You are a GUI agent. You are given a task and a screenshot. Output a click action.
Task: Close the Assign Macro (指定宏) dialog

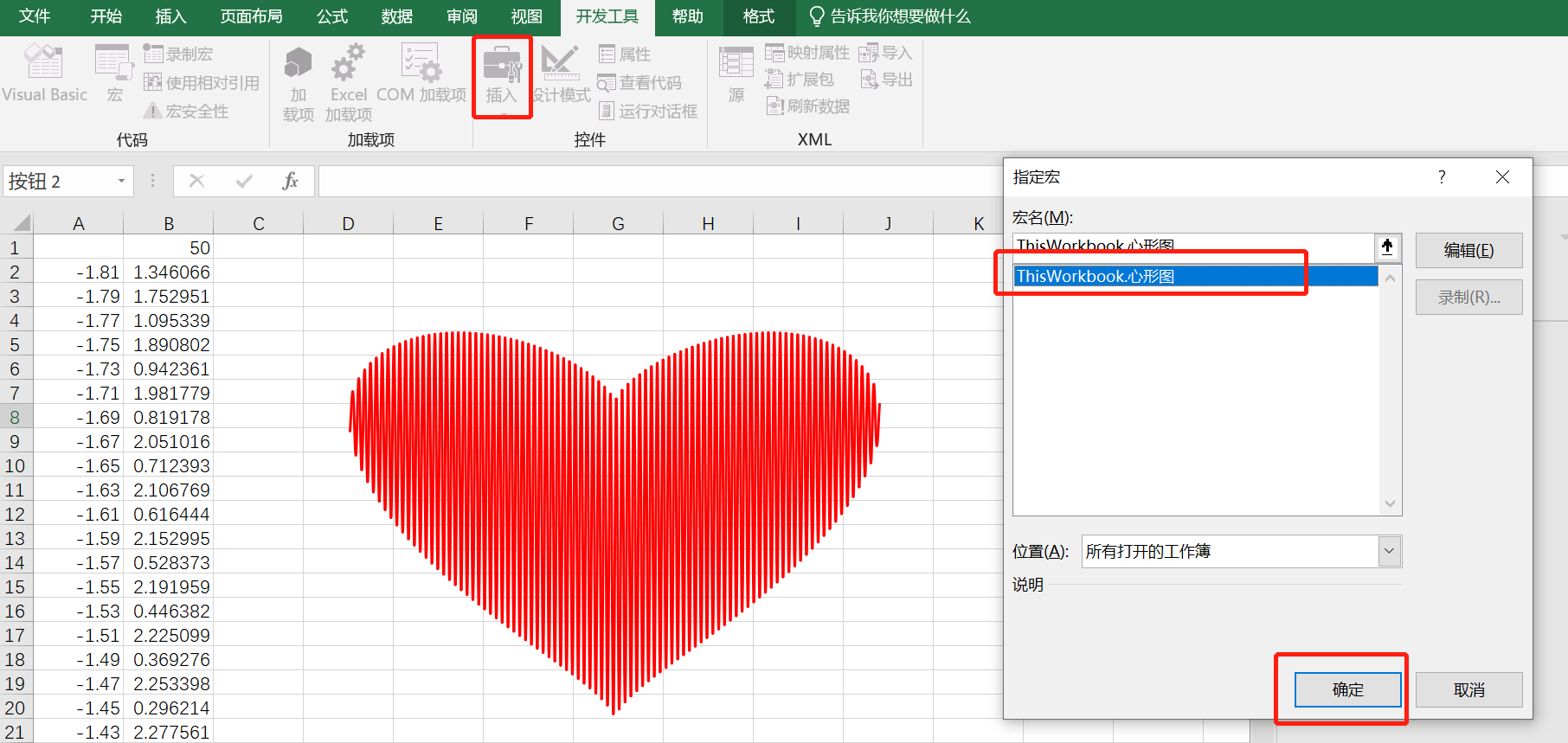[x=1502, y=177]
